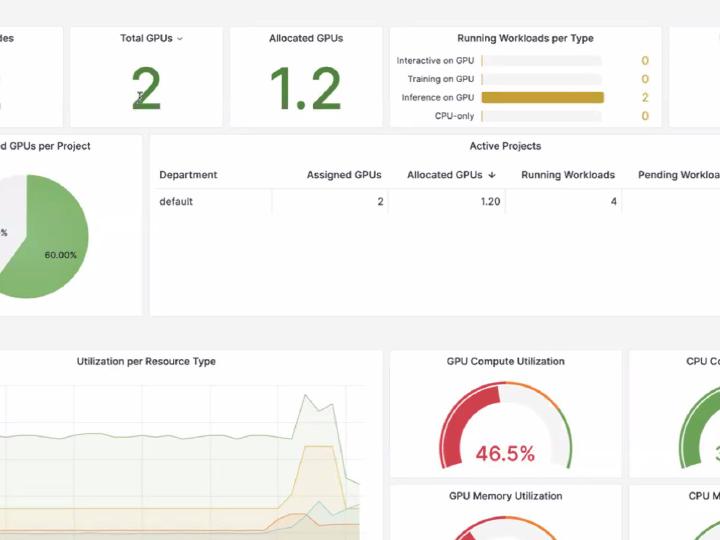Sort by Running Workloads column header

click(568, 175)
